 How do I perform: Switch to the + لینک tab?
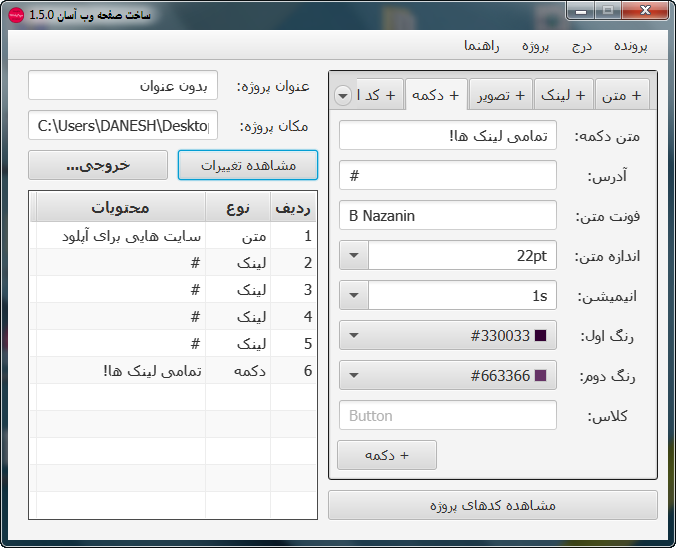tap(563, 95)
